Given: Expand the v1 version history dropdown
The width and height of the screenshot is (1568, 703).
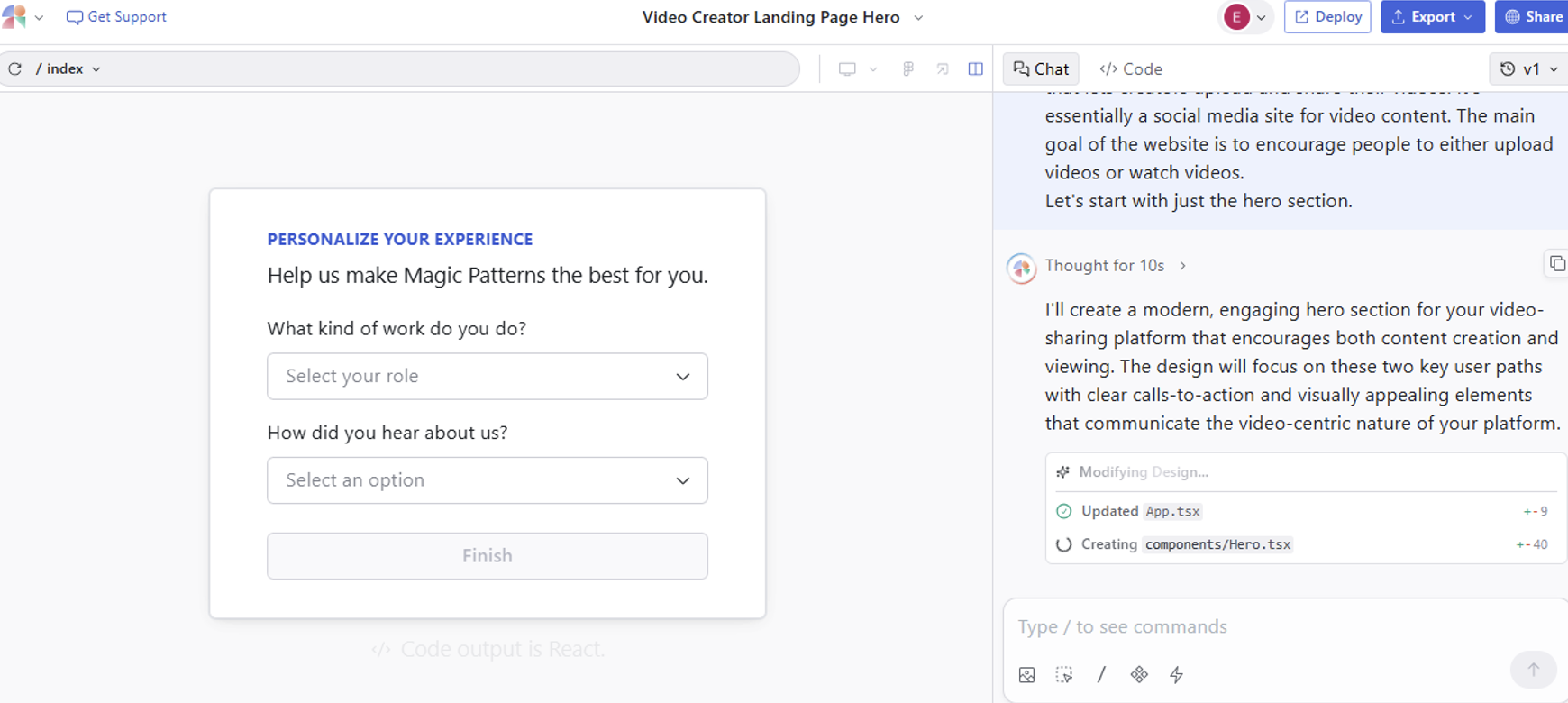Looking at the screenshot, I should click(1528, 68).
